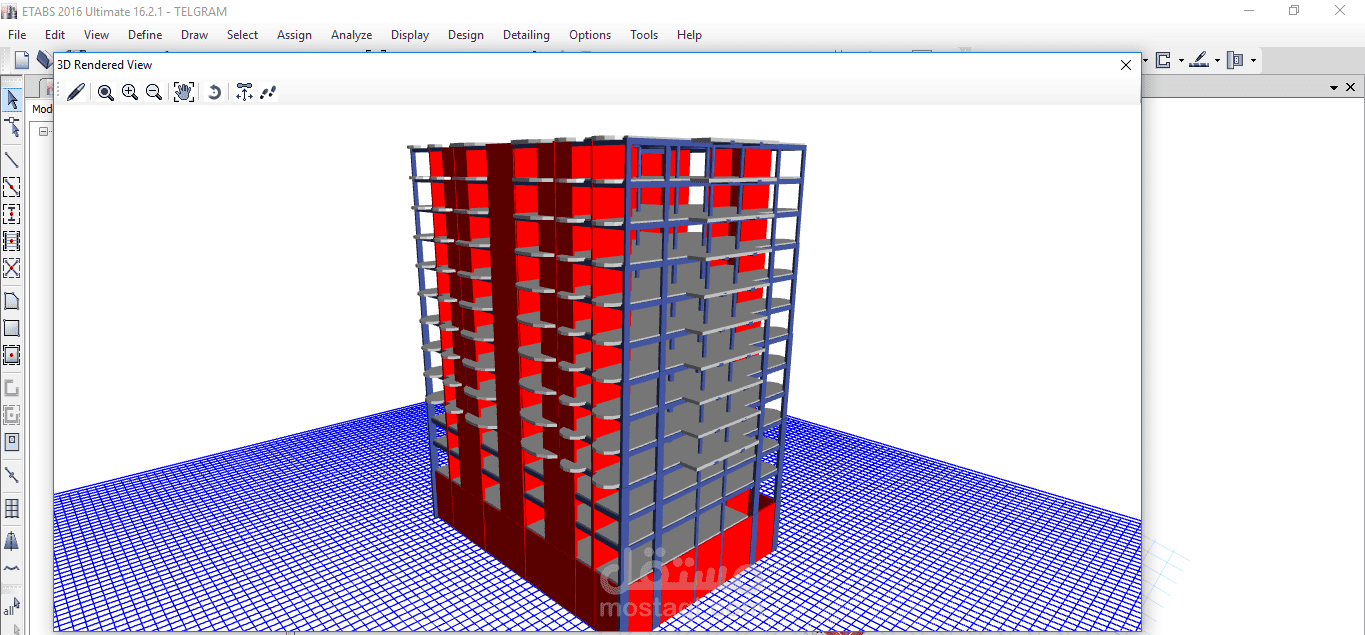The width and height of the screenshot is (1365, 635).
Task: Click the pen icon in 3D Rendered View toolbar
Action: [76, 92]
